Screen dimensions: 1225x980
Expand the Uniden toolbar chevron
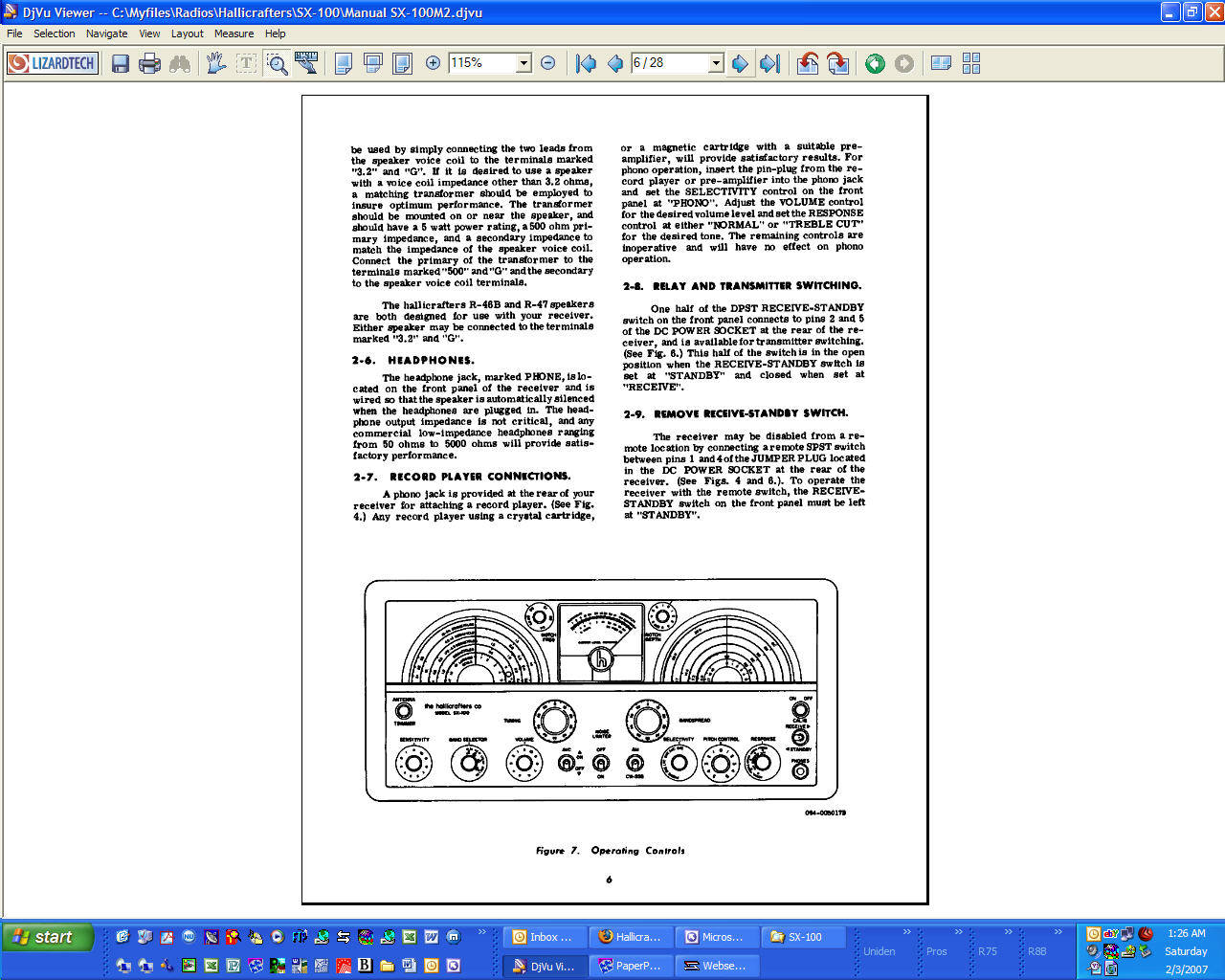click(907, 931)
